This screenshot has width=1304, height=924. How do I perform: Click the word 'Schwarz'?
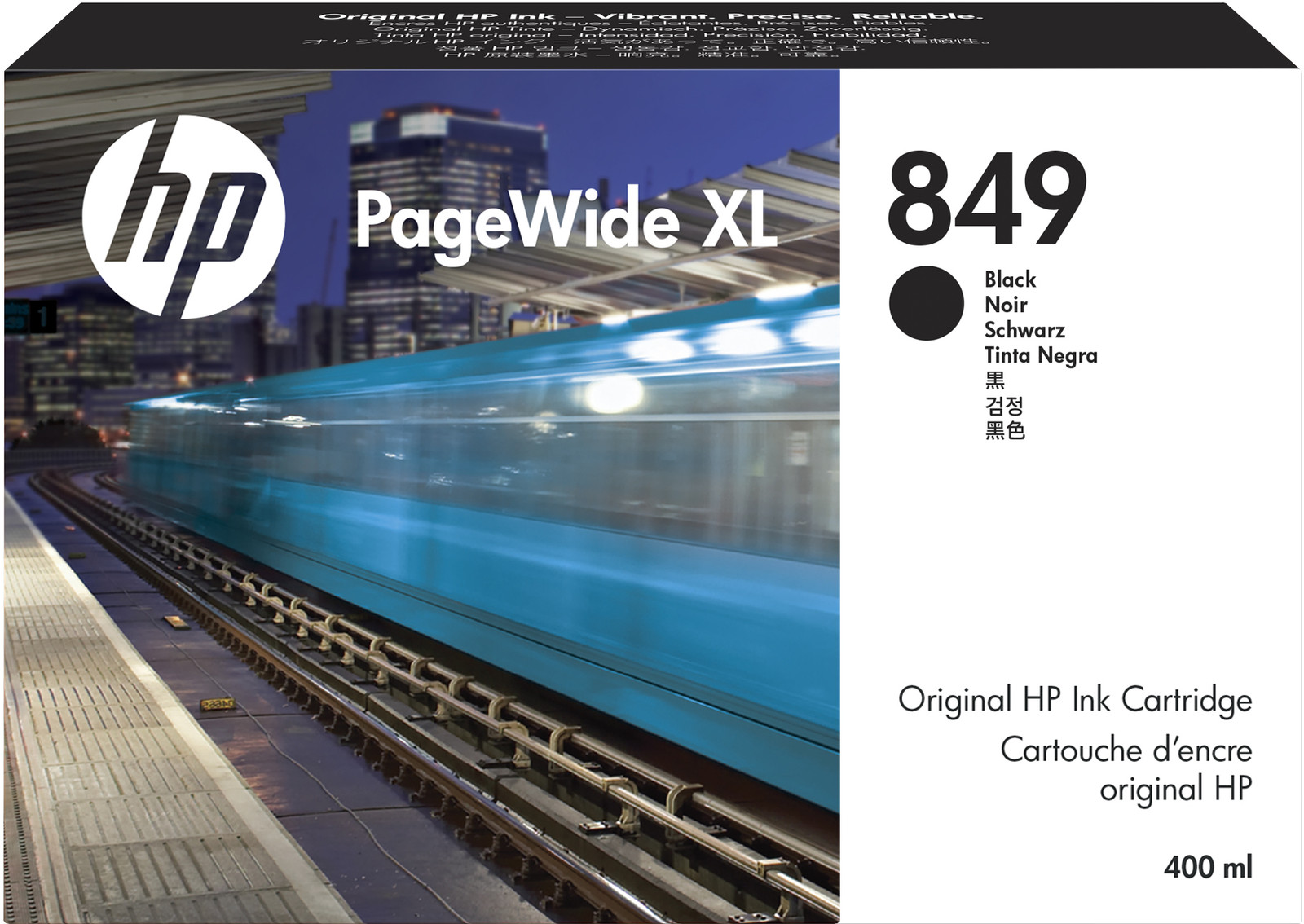coord(1024,330)
